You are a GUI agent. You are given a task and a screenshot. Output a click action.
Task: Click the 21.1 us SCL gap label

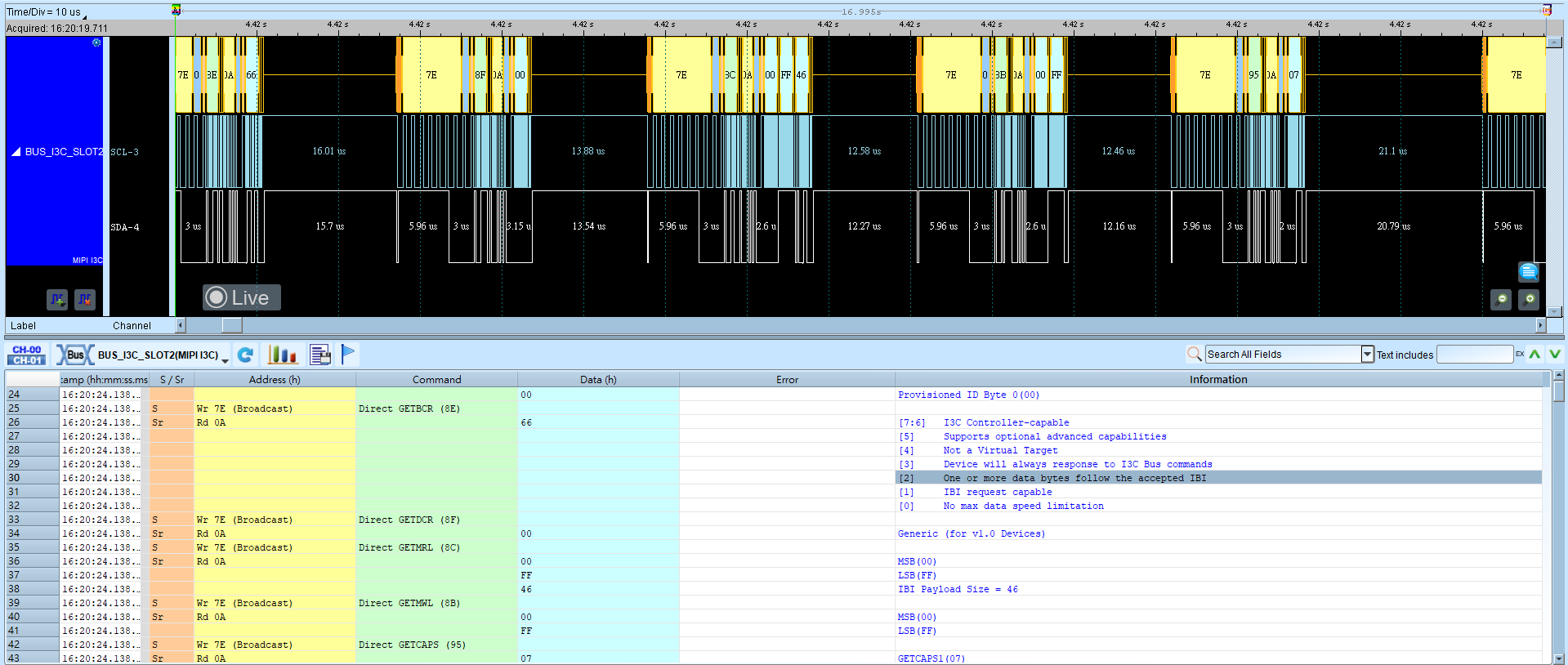coord(1392,151)
